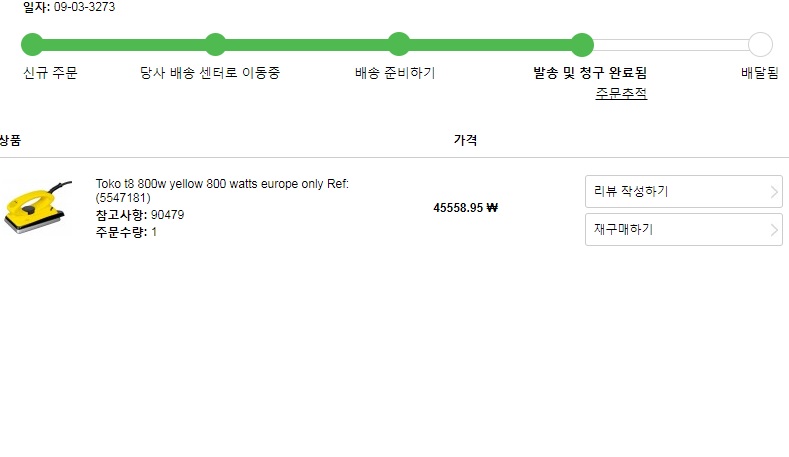Click the 당사 배송 센터로 이동중 step dot

coord(215,44)
